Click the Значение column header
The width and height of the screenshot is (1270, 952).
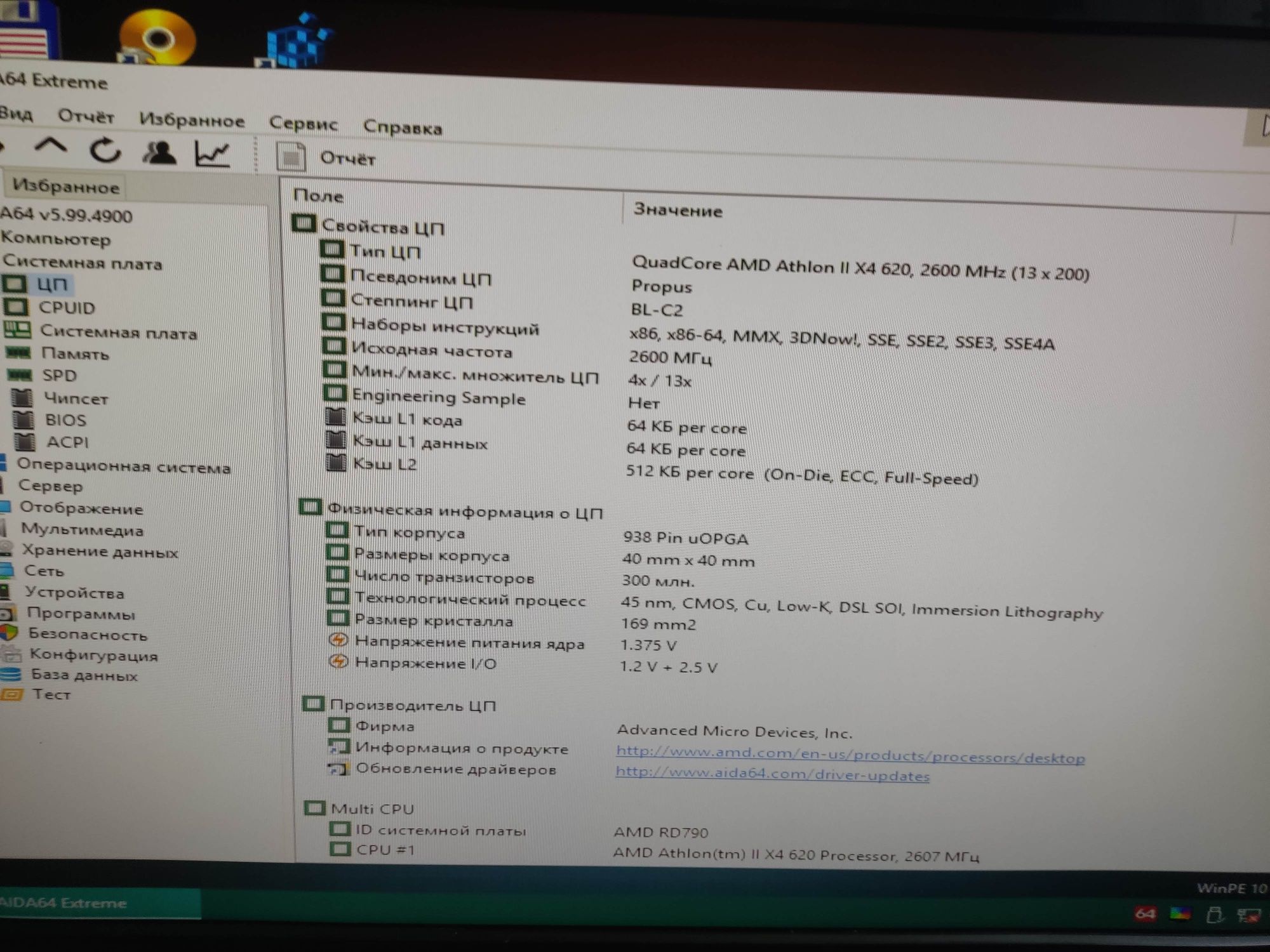click(678, 209)
